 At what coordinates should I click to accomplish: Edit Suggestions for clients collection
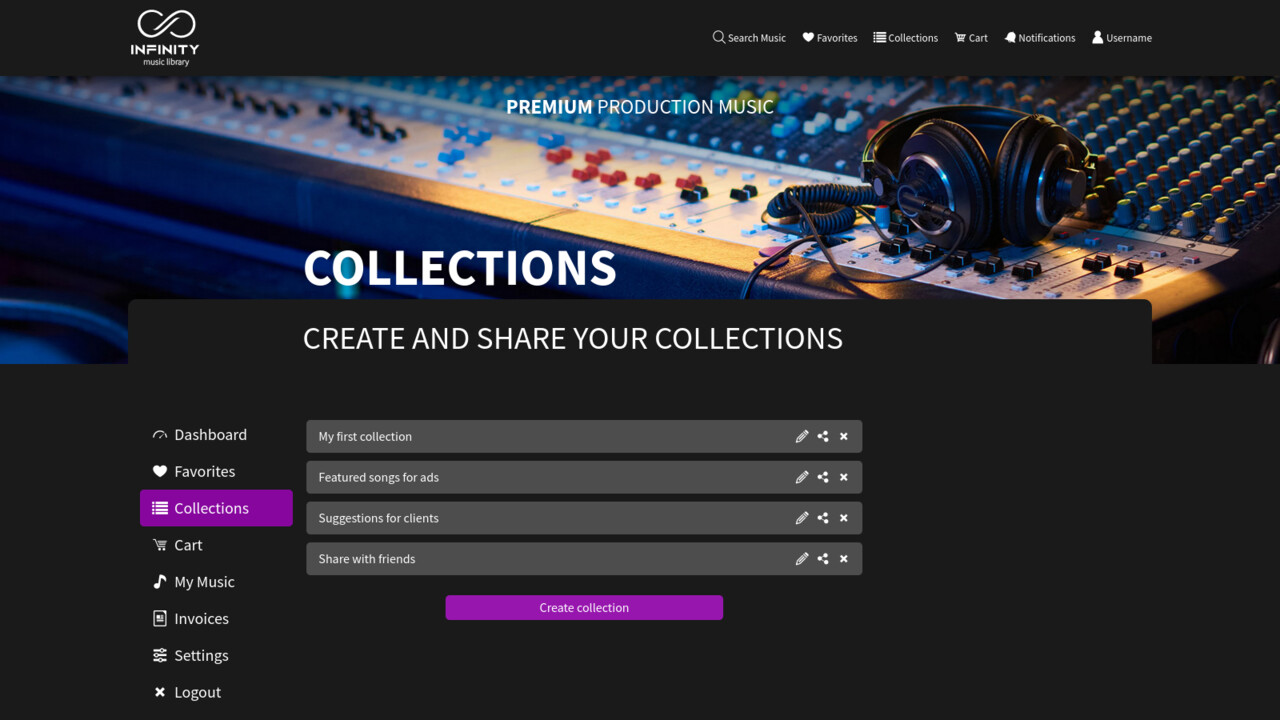[802, 518]
